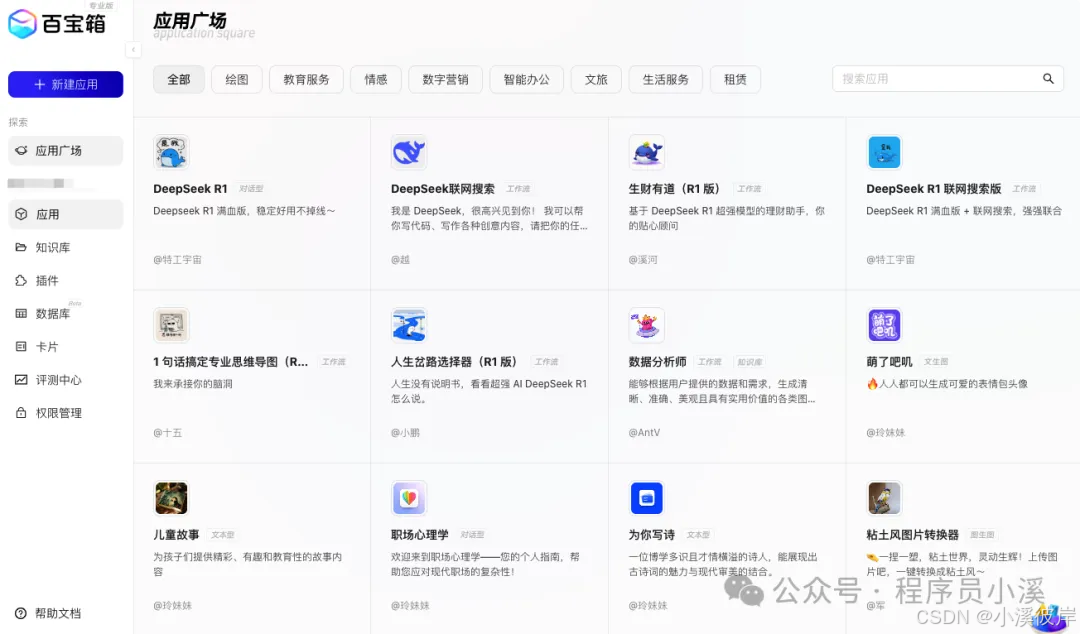Image resolution: width=1080 pixels, height=634 pixels.
Task: Click the 应用广场 planet icon
Action: 21,150
